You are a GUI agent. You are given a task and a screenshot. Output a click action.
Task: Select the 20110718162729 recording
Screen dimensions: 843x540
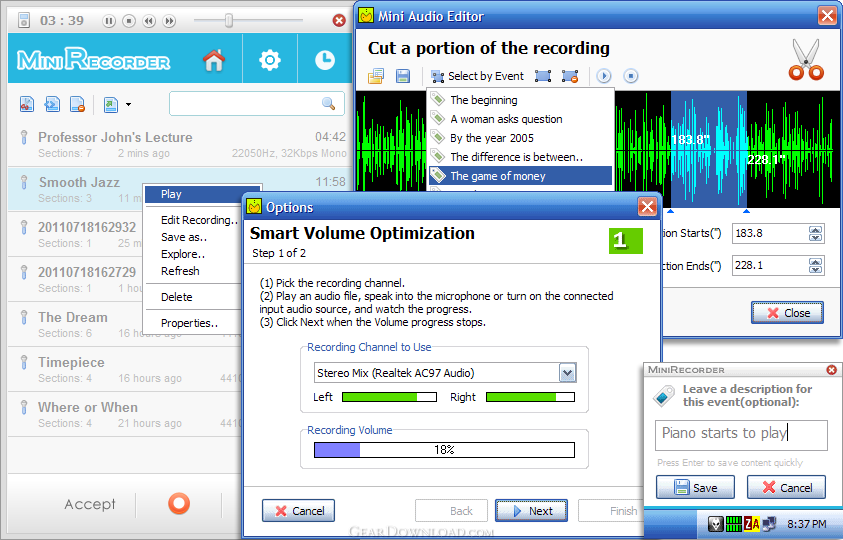point(76,279)
